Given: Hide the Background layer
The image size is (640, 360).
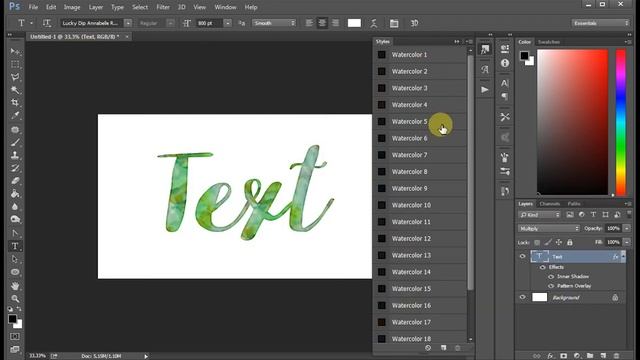Looking at the screenshot, I should (522, 297).
